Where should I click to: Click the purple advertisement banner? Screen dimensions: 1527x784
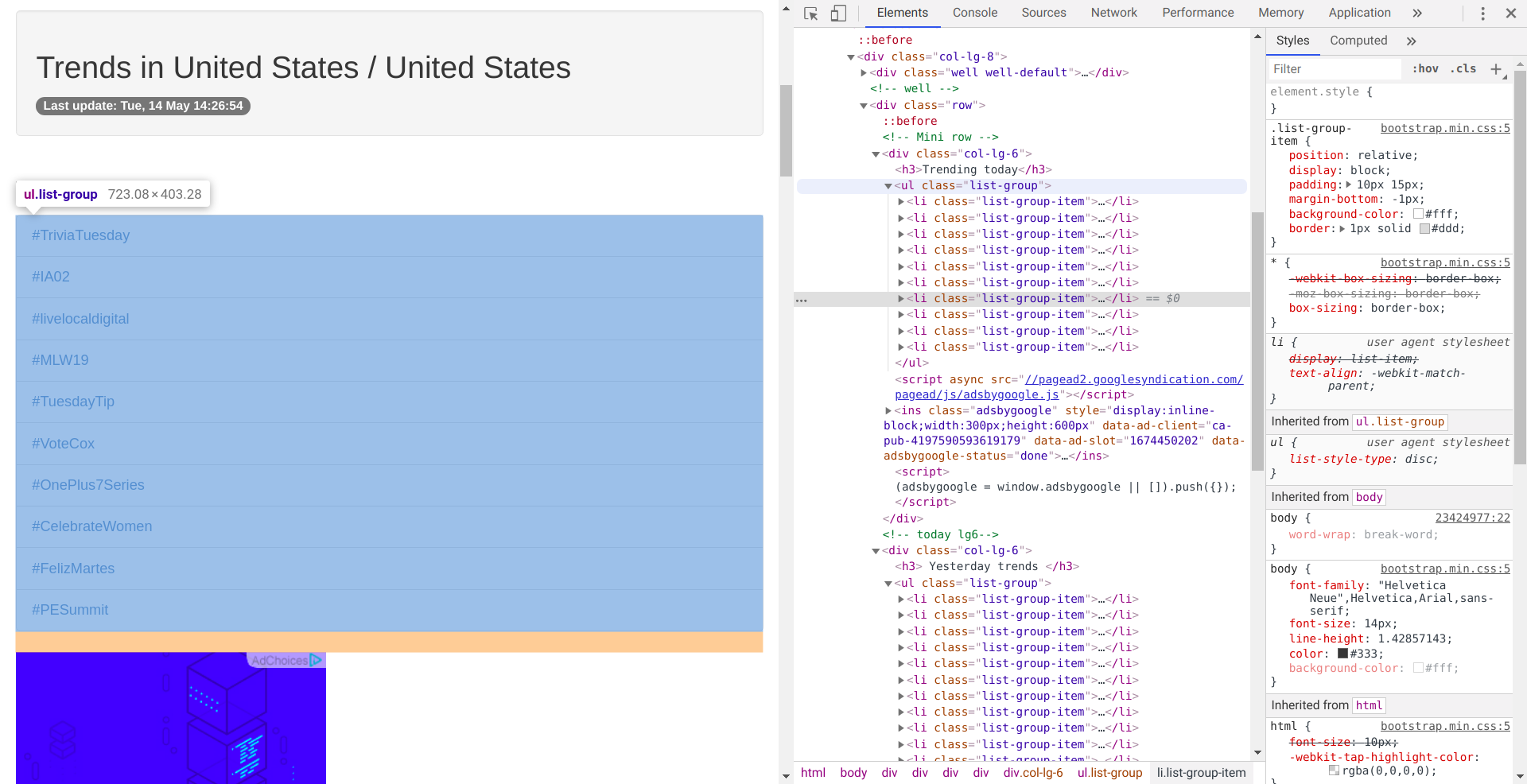(x=171, y=718)
